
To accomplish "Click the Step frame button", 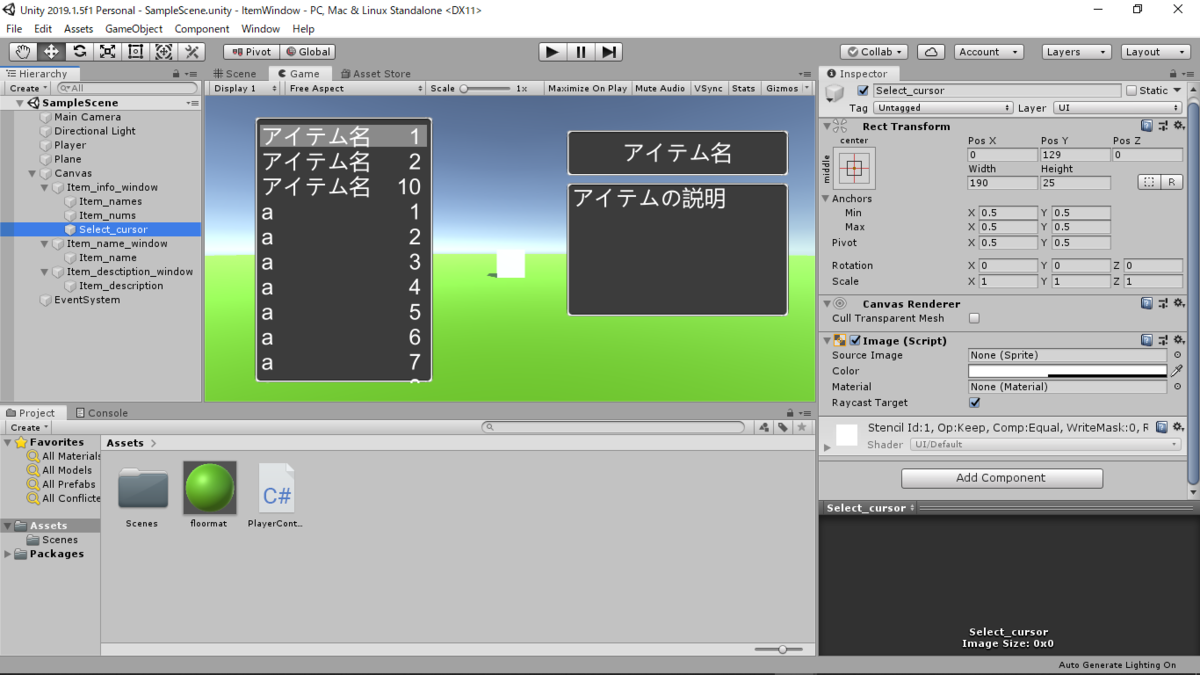I will tap(609, 52).
